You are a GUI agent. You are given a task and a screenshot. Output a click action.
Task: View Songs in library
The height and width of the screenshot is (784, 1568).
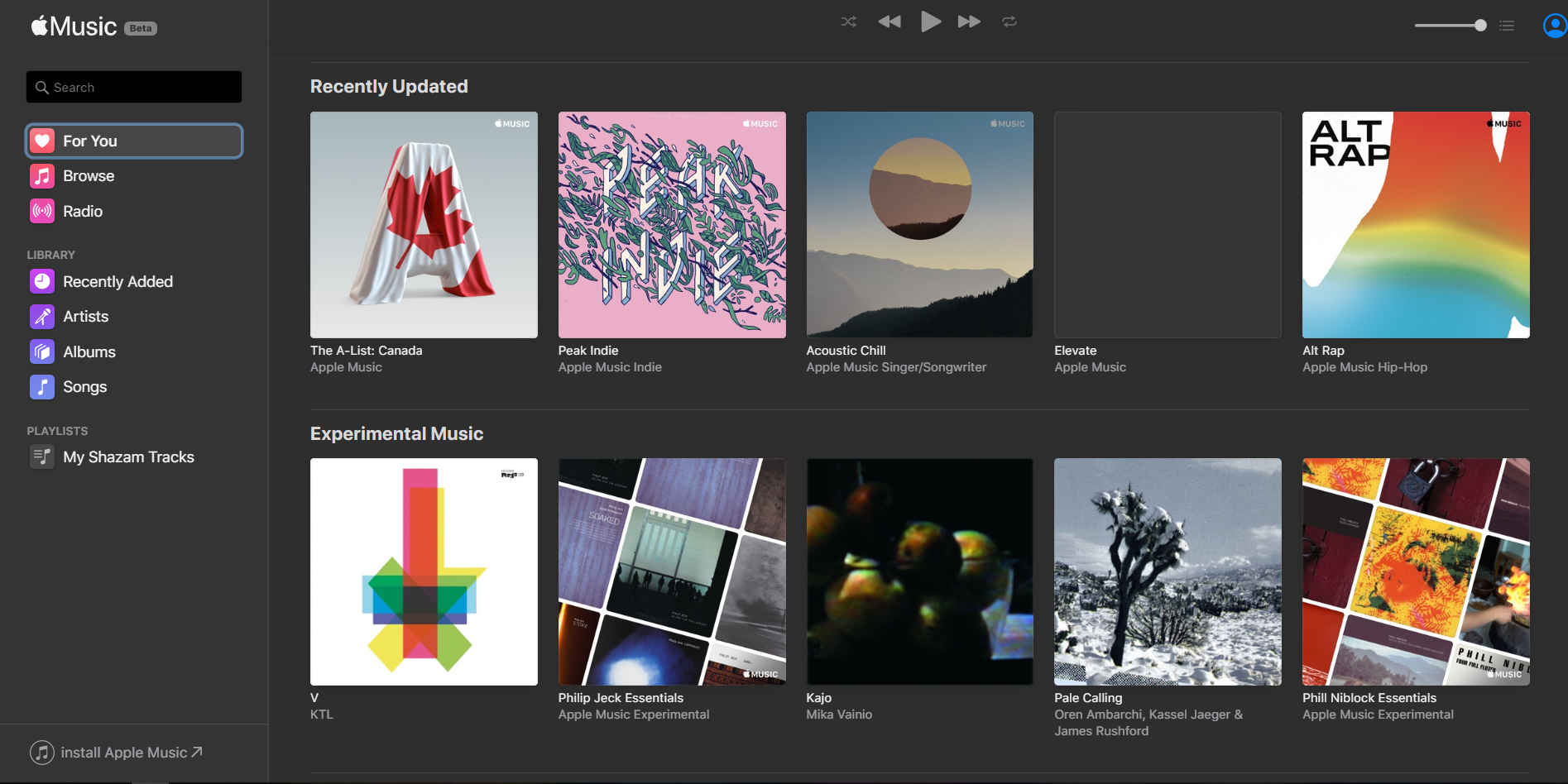tap(84, 387)
